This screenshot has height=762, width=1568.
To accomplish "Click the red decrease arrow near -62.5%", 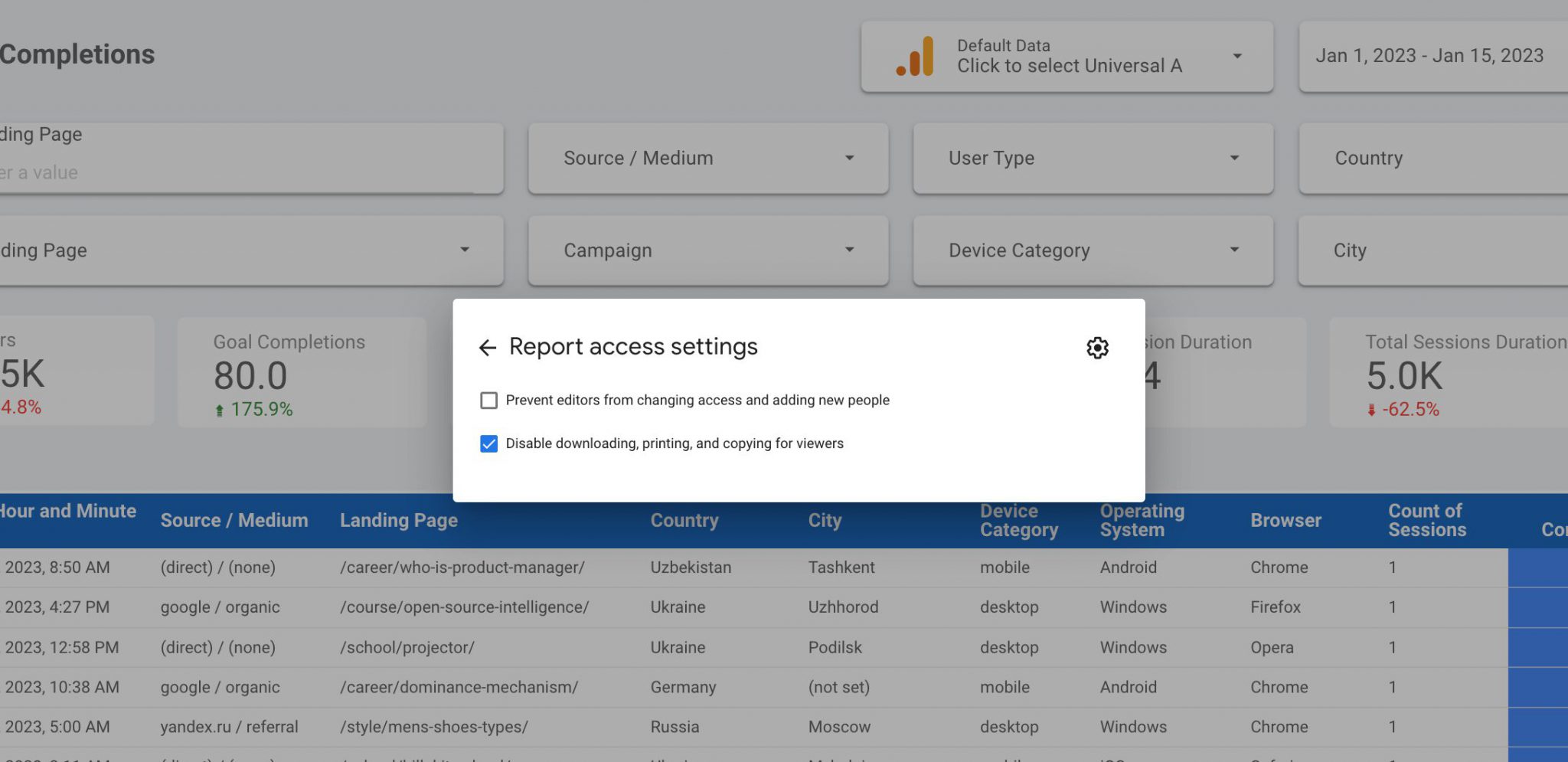I will [1372, 409].
